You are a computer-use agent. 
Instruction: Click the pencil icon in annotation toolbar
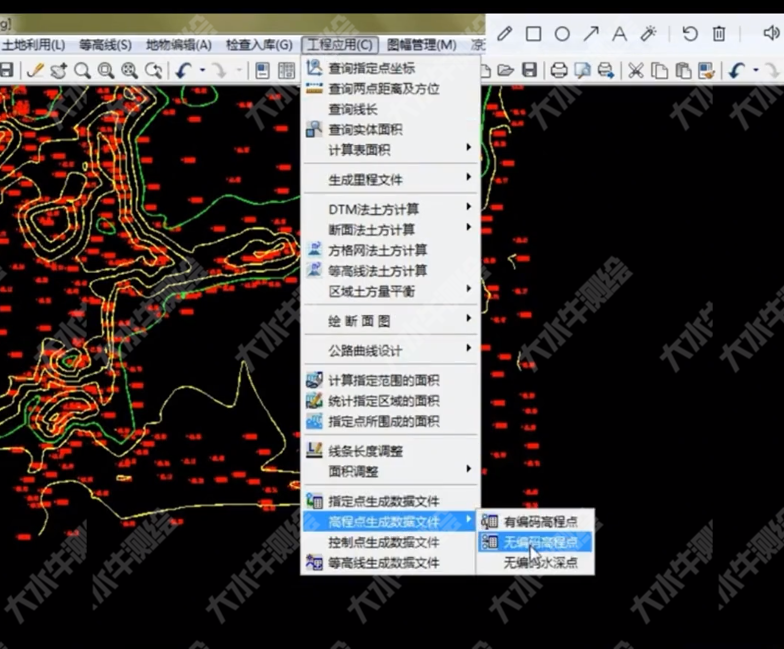click(505, 34)
